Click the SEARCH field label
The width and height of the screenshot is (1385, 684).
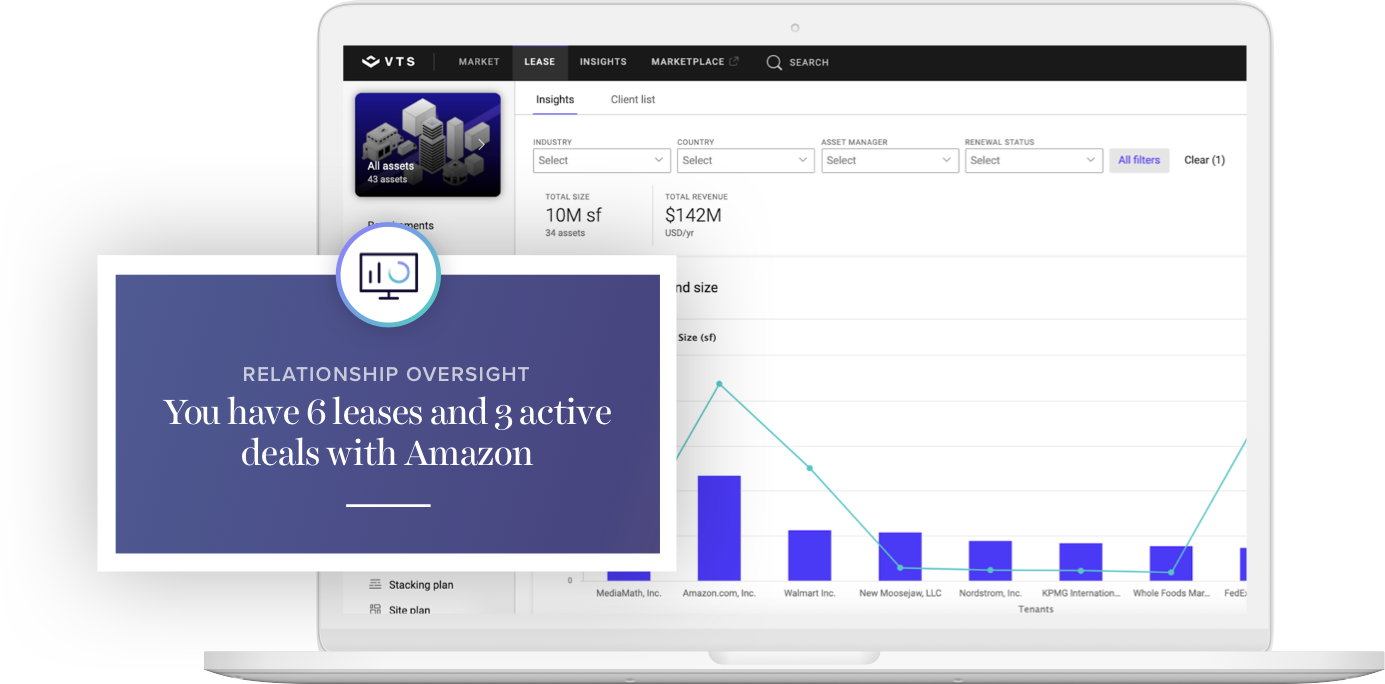809,62
